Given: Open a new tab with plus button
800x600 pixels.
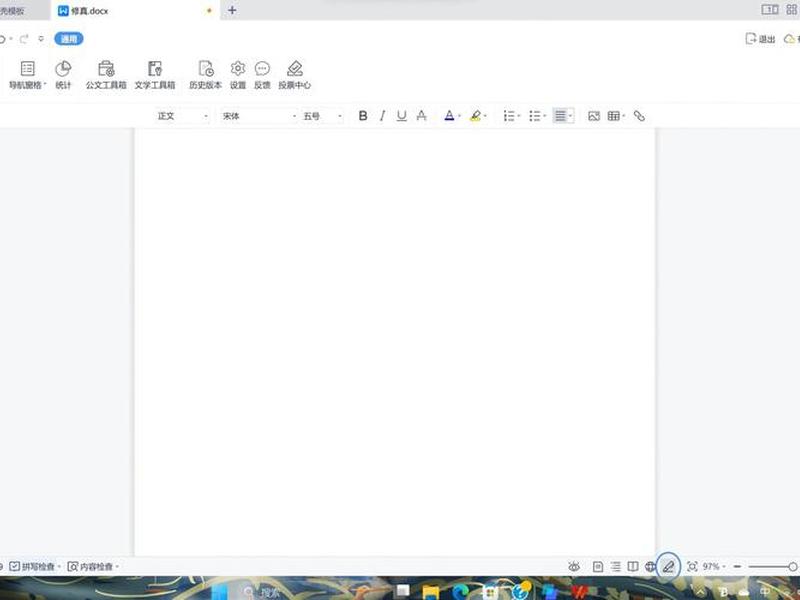Looking at the screenshot, I should pos(232,10).
